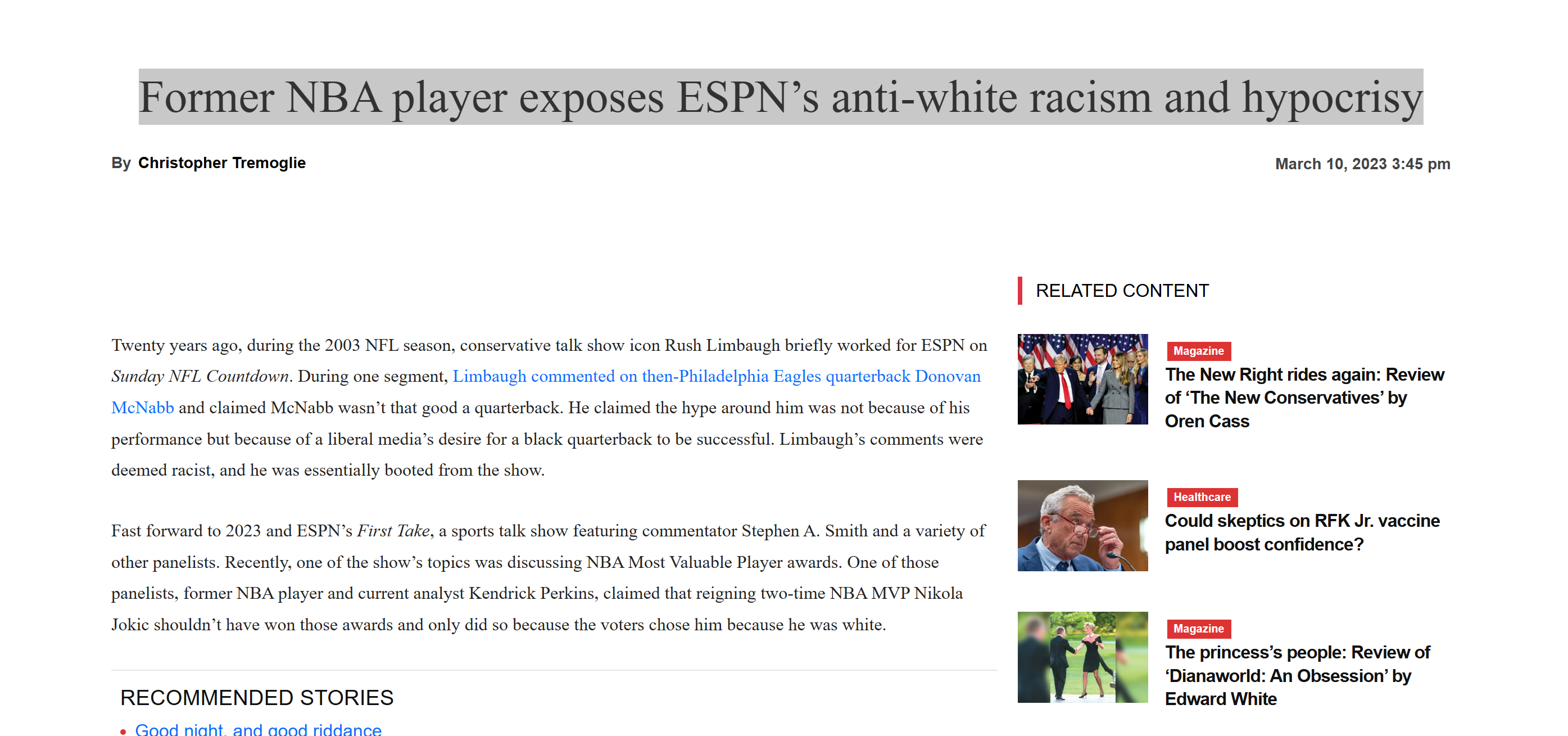This screenshot has height=736, width=1568.
Task: Select the Healthcare category tag
Action: (x=1202, y=496)
